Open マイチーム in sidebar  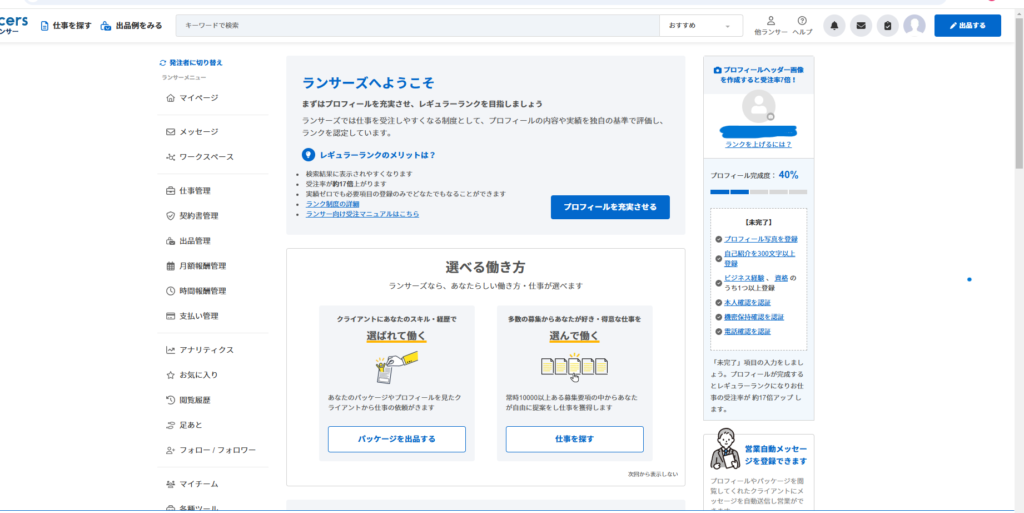point(199,484)
